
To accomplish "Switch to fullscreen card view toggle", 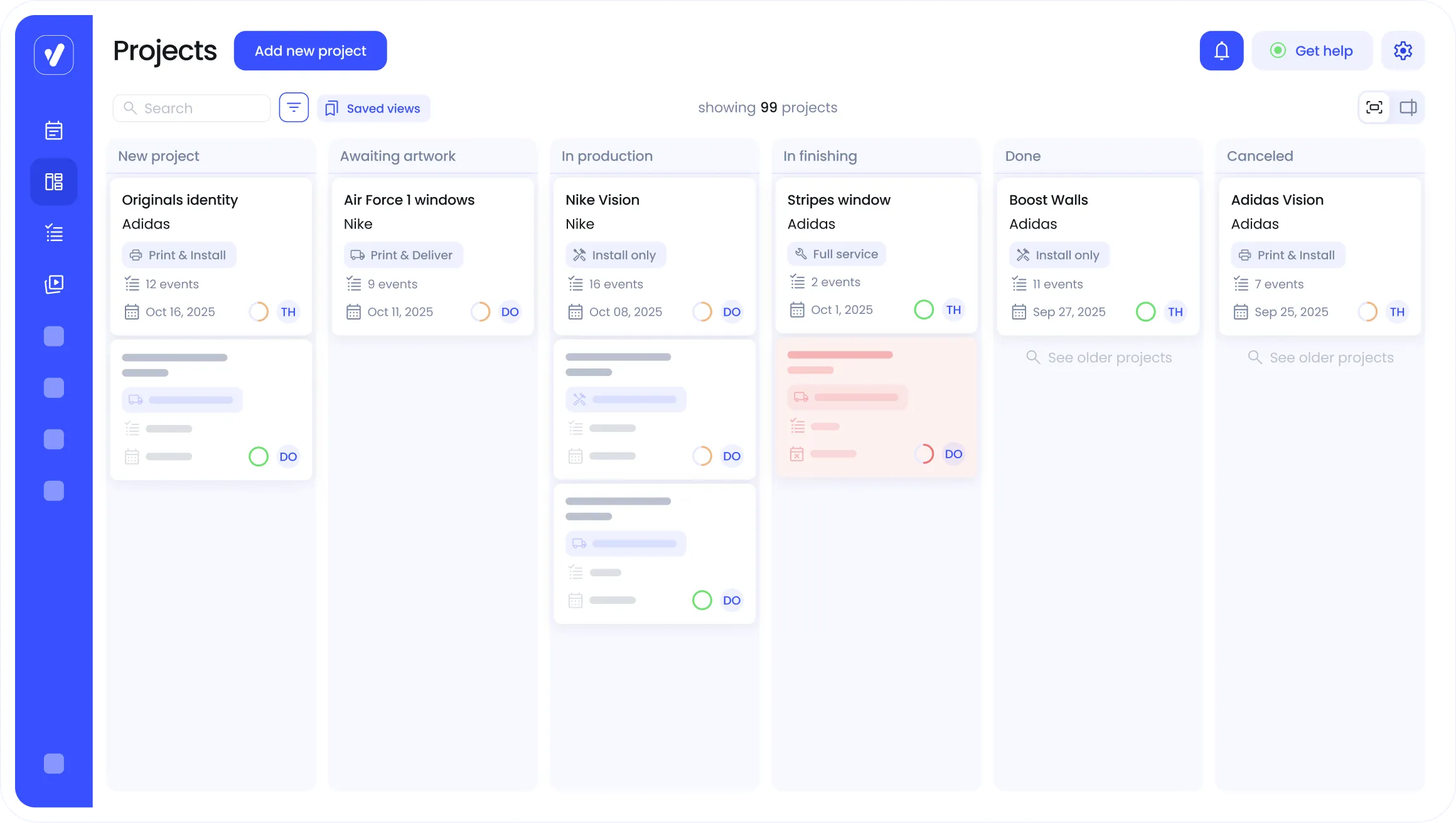I will click(1374, 107).
